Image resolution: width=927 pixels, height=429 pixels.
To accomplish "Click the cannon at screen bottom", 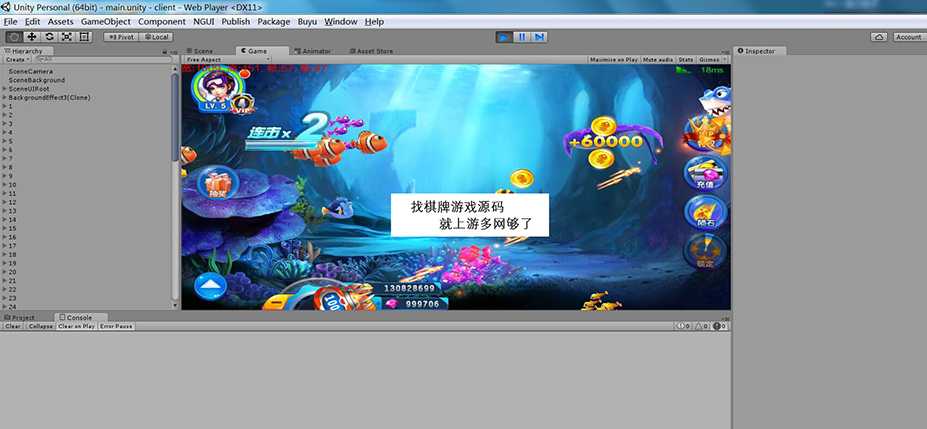I will [x=345, y=297].
